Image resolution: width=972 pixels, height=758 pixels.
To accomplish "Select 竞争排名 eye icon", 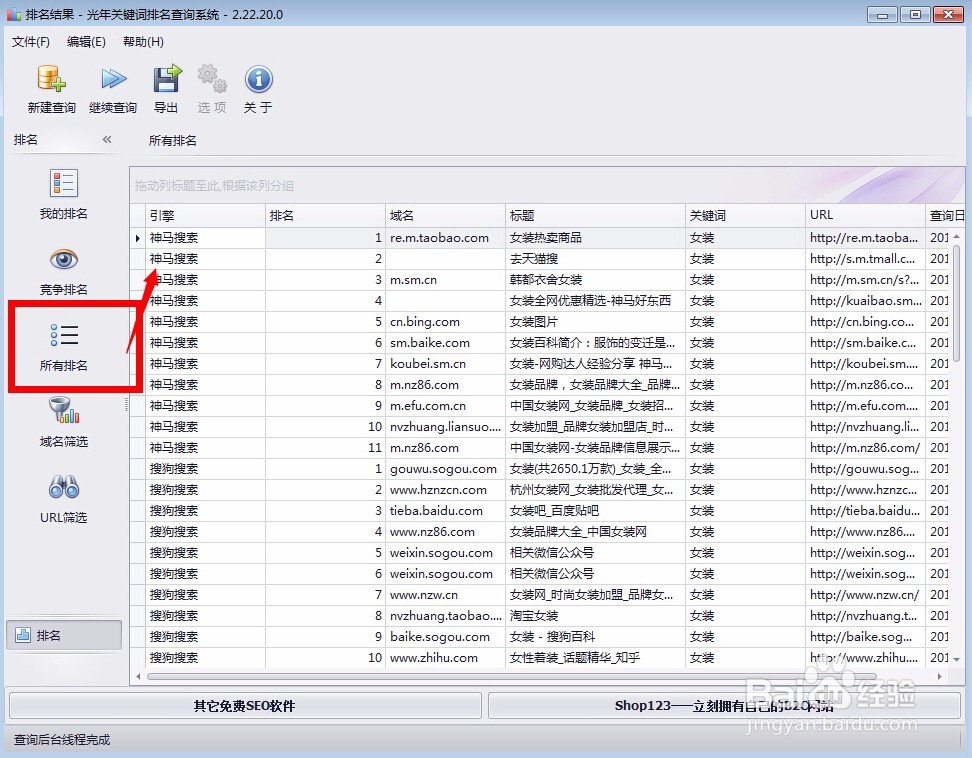I will point(63,260).
